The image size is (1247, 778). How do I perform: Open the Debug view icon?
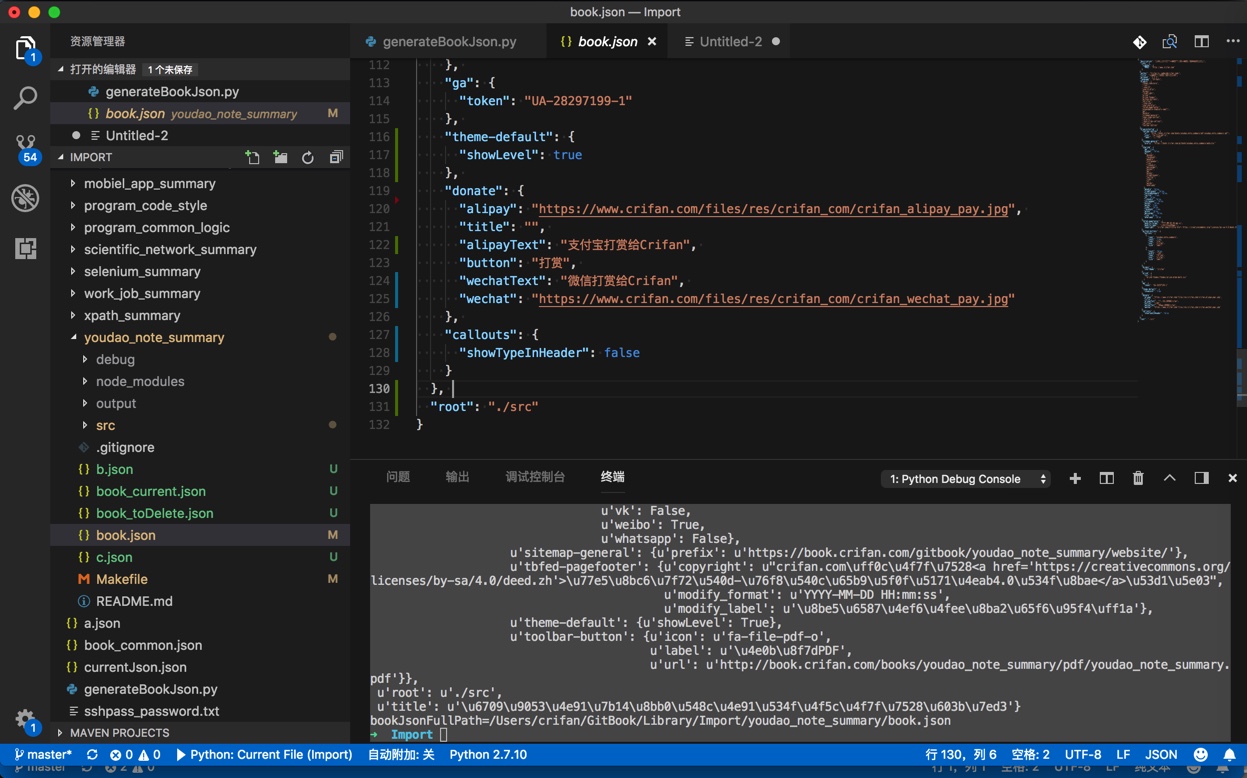pyautogui.click(x=25, y=198)
